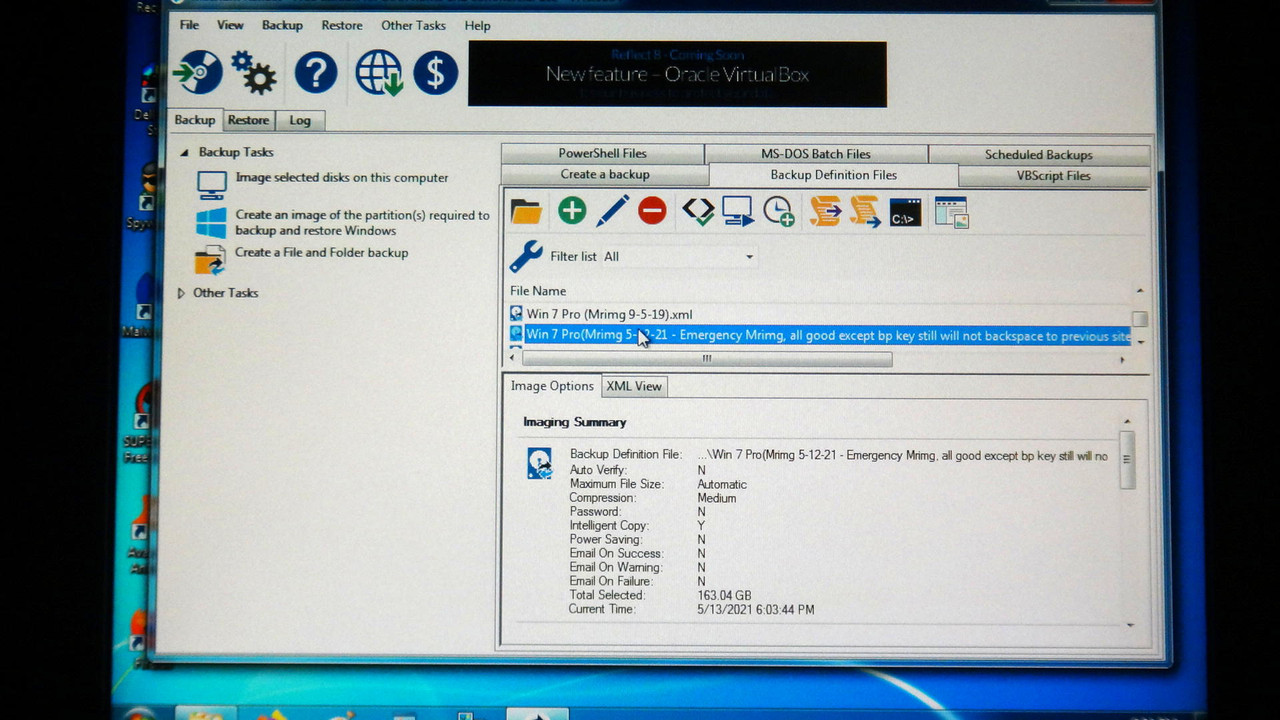Select the Backup Definition Files tab
Image resolution: width=1280 pixels, height=720 pixels.
pyautogui.click(x=833, y=175)
